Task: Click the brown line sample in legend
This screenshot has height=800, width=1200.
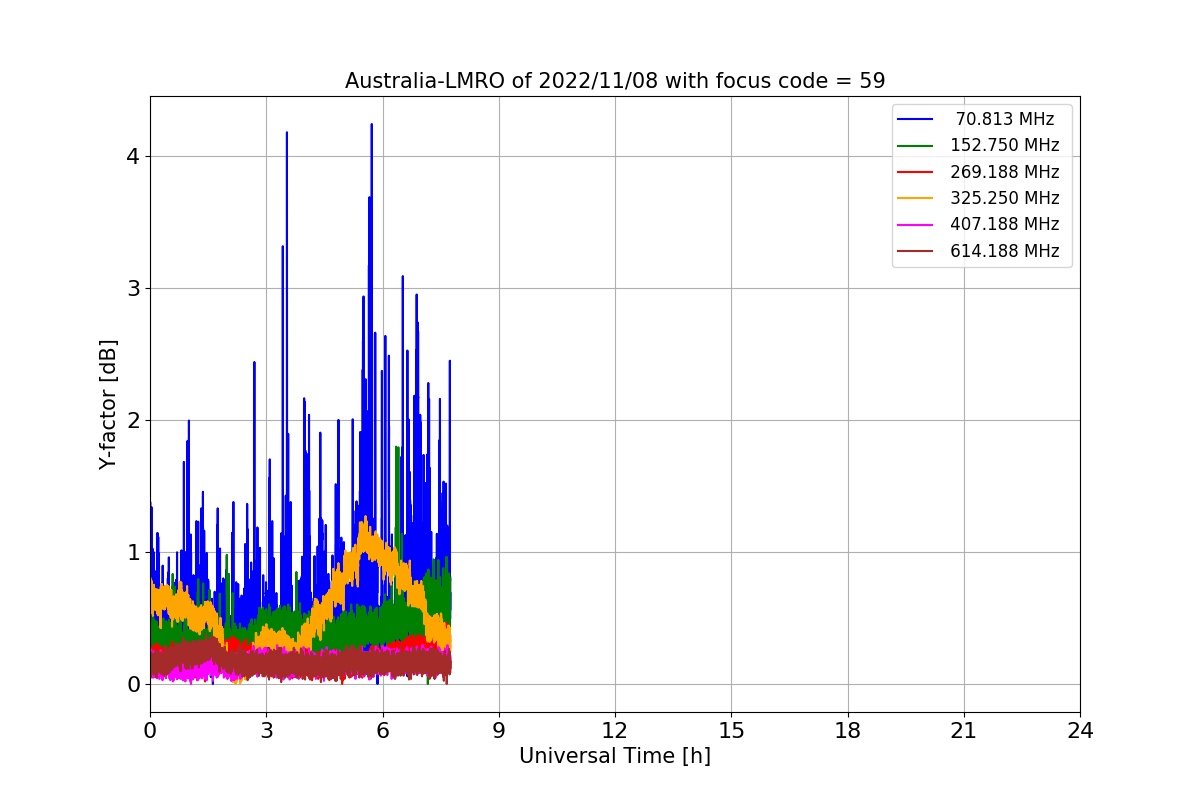Action: [x=916, y=252]
